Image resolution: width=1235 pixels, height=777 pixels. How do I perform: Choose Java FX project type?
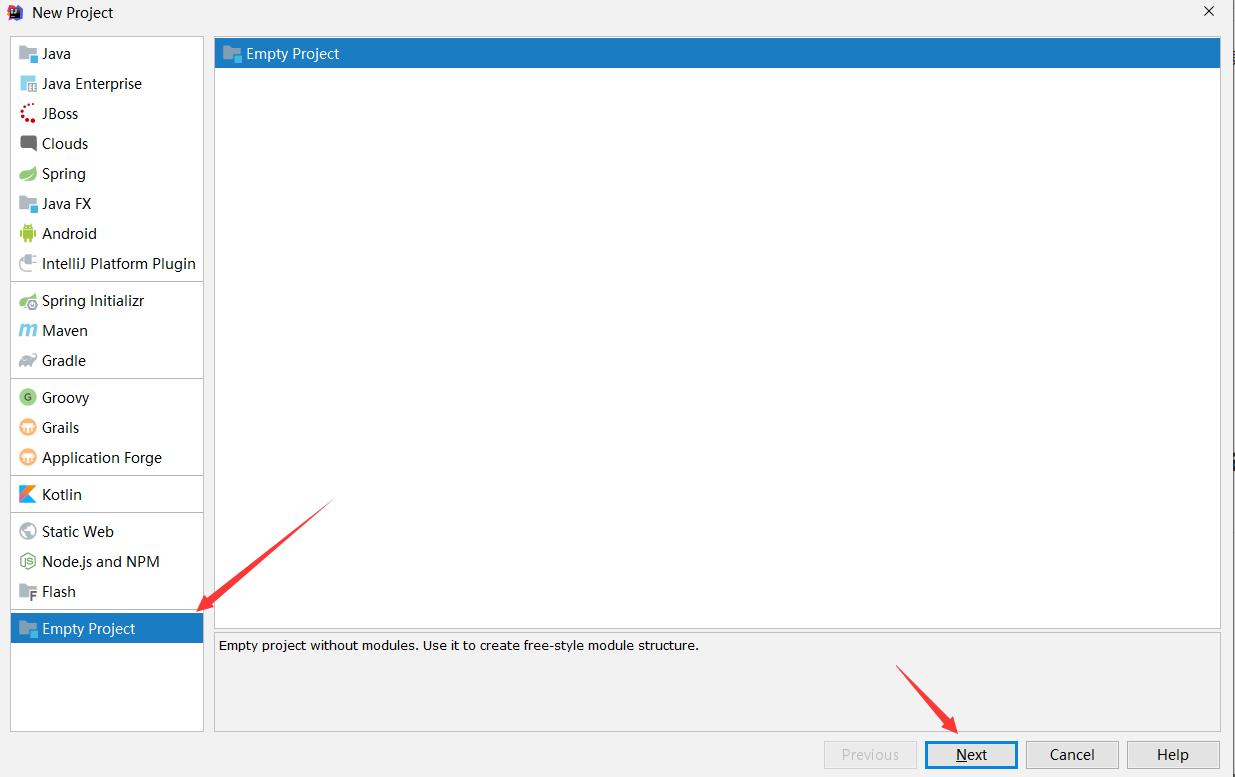point(107,204)
